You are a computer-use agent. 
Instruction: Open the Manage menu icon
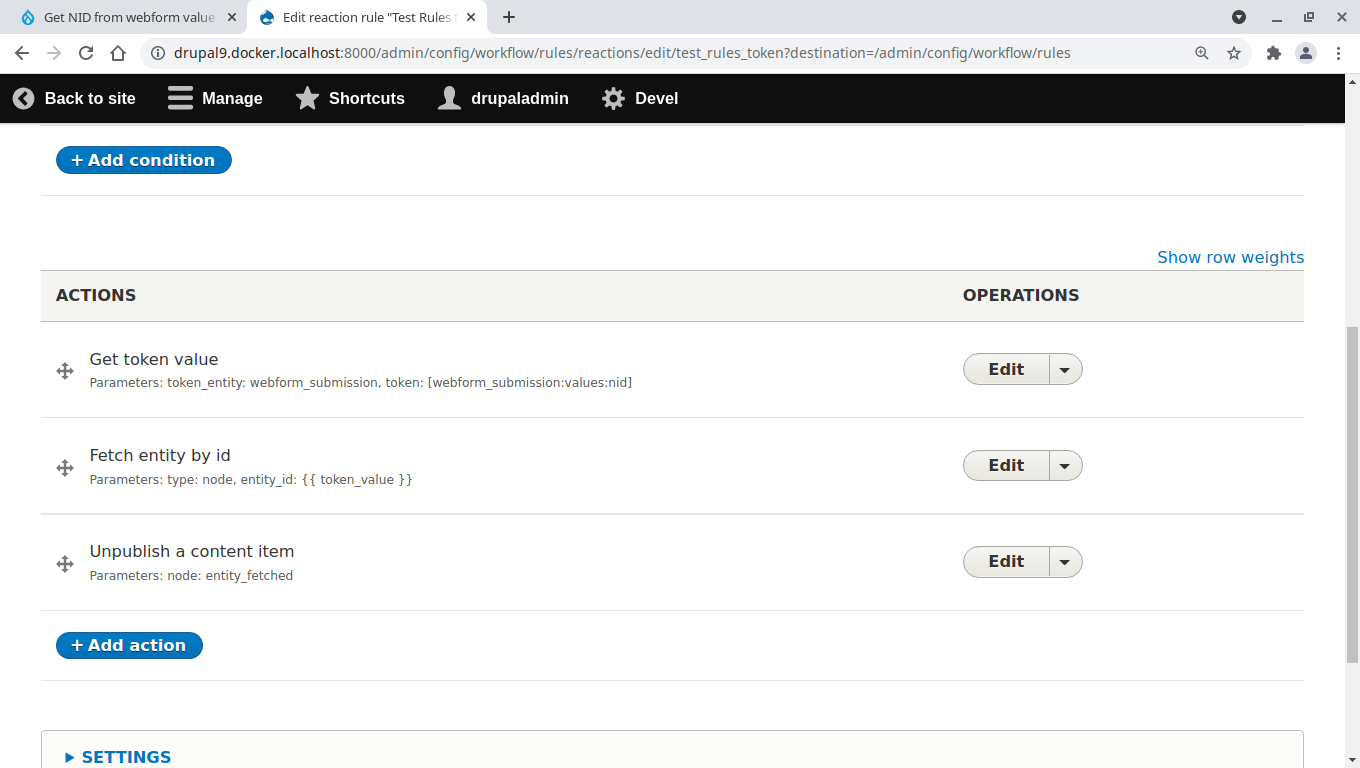(180, 98)
